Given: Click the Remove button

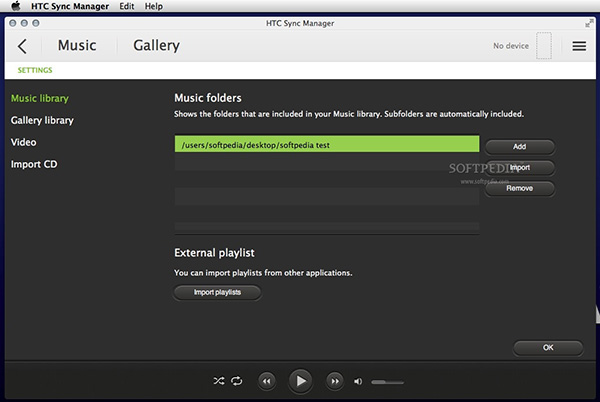Looking at the screenshot, I should click(520, 188).
